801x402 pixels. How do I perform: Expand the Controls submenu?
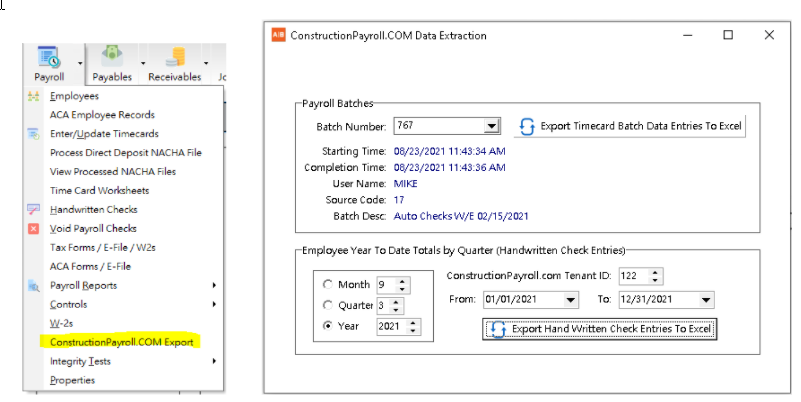point(214,304)
